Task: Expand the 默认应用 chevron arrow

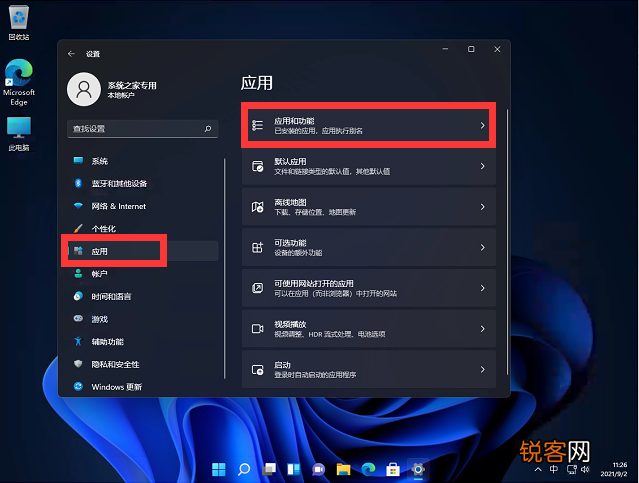Action: [x=483, y=166]
